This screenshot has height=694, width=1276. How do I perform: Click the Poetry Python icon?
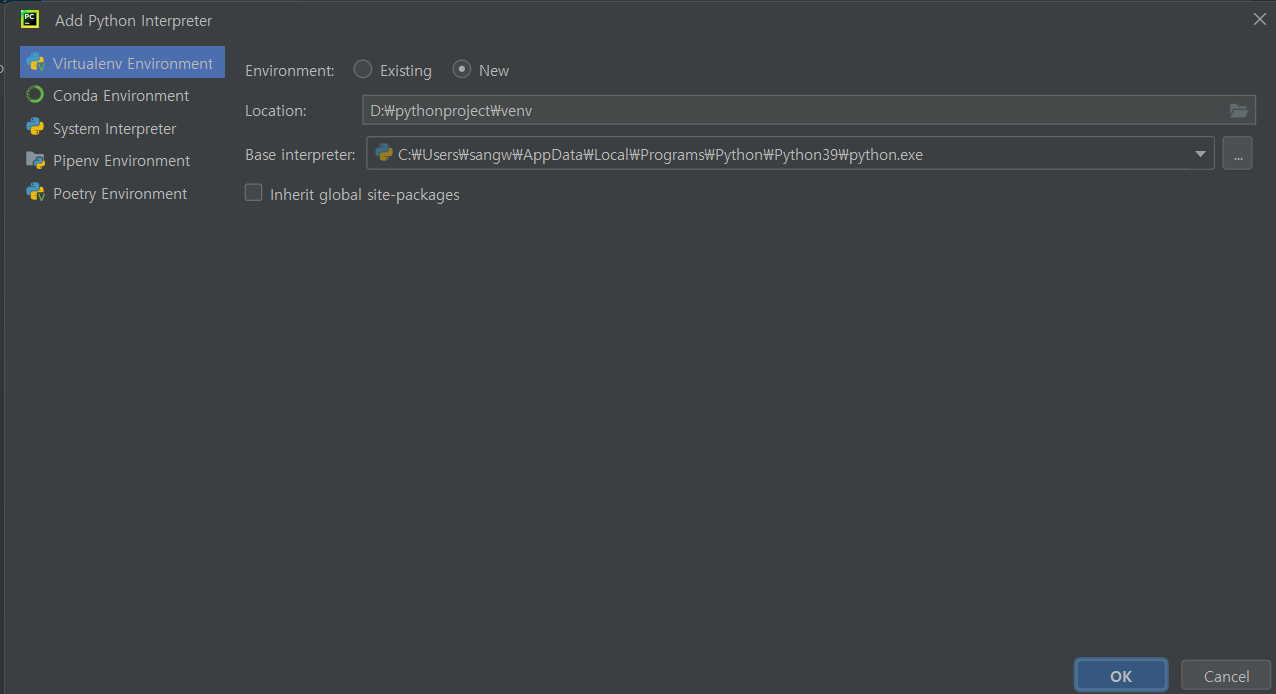(x=35, y=193)
